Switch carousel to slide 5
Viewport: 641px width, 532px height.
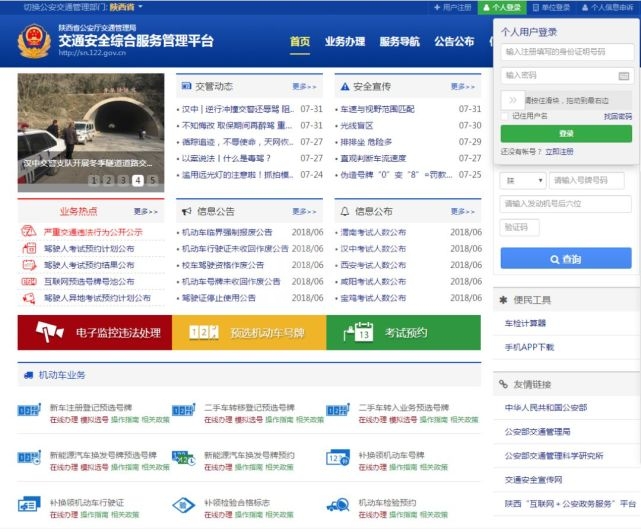click(x=153, y=180)
